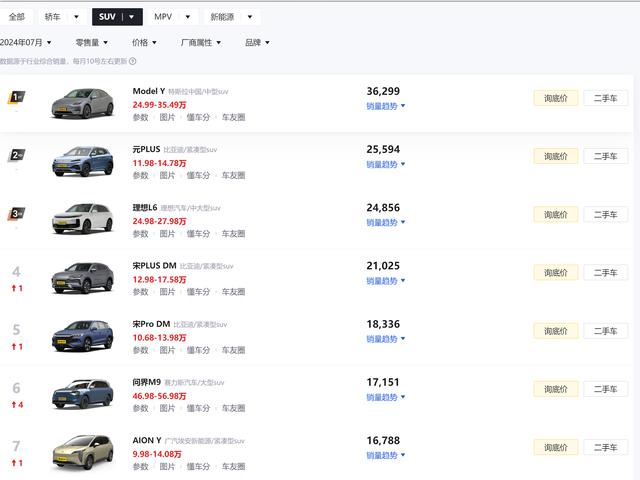The image size is (640, 480).
Task: Open the AION Y title link
Action: (x=147, y=440)
